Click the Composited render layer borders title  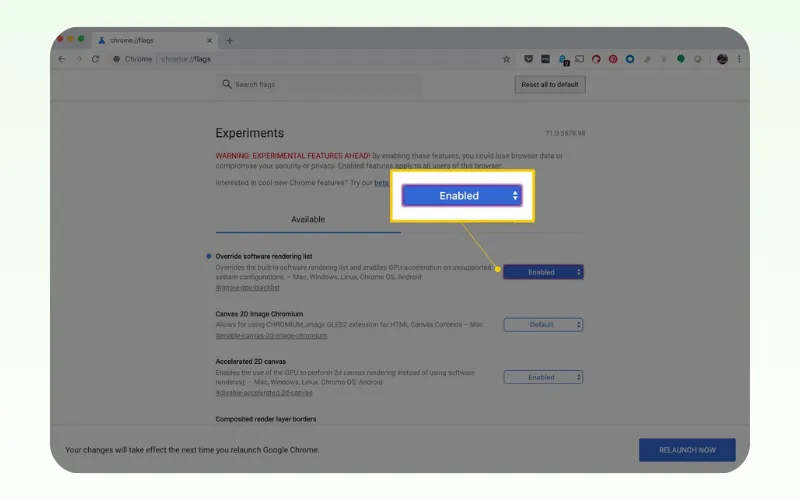tap(266, 419)
